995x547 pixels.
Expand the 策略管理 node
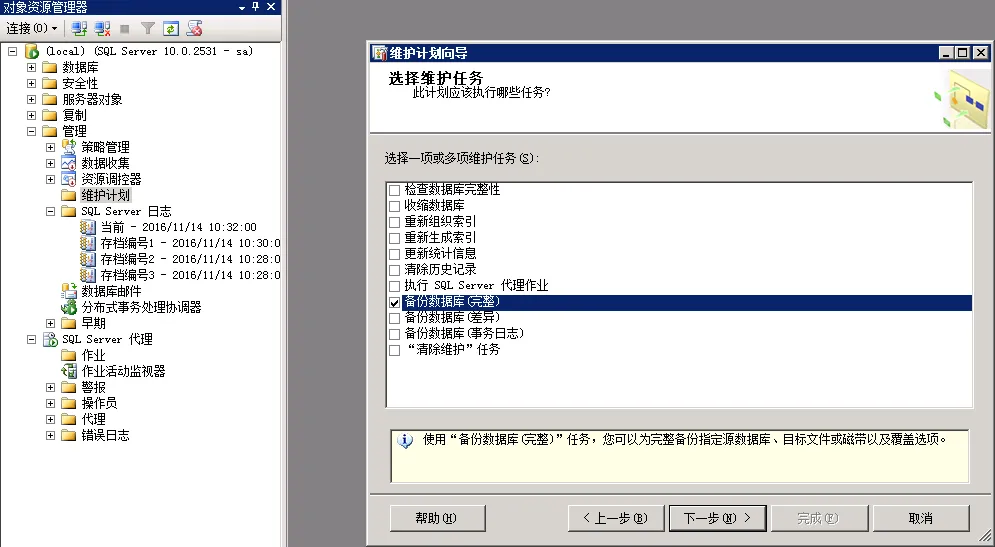point(51,147)
